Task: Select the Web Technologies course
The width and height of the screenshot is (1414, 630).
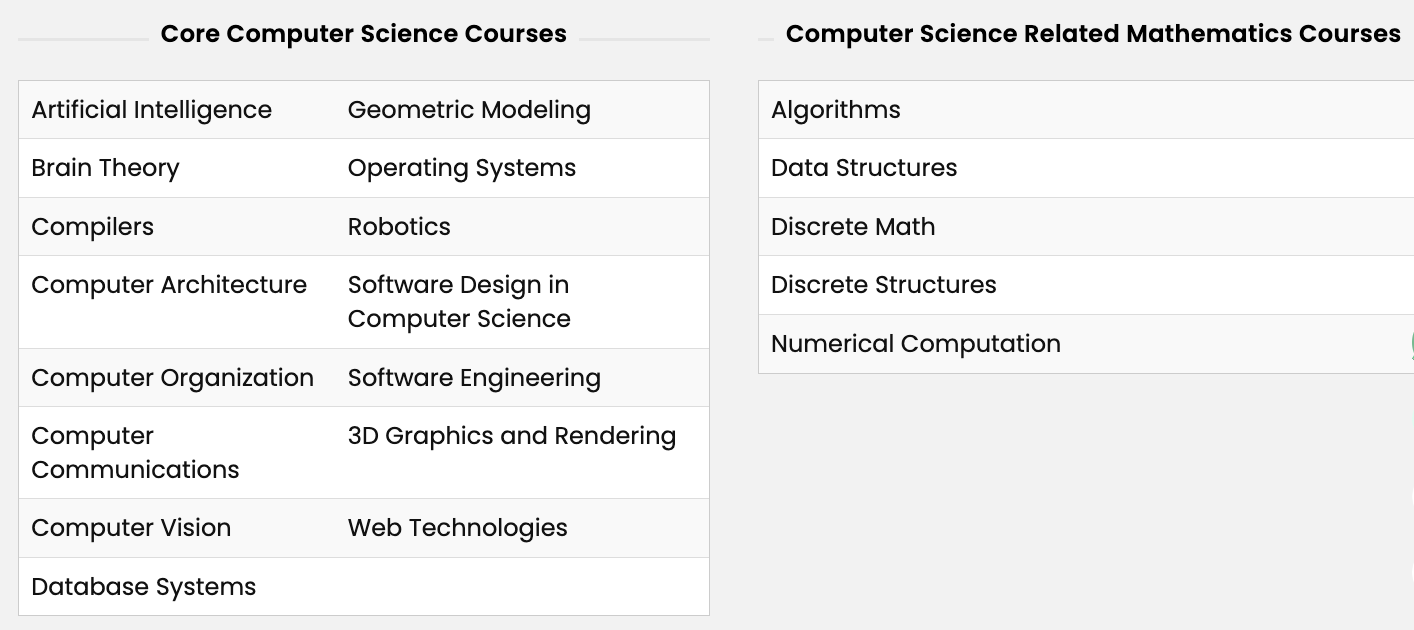Action: [458, 528]
